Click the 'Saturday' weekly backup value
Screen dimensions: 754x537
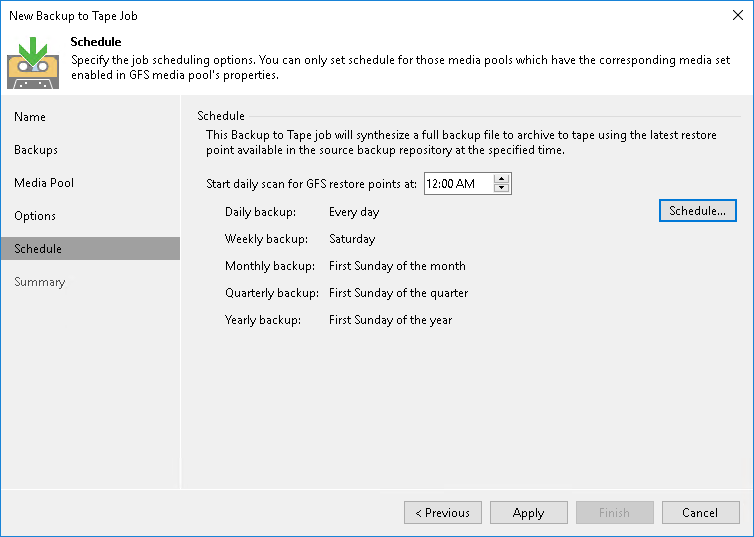[352, 239]
